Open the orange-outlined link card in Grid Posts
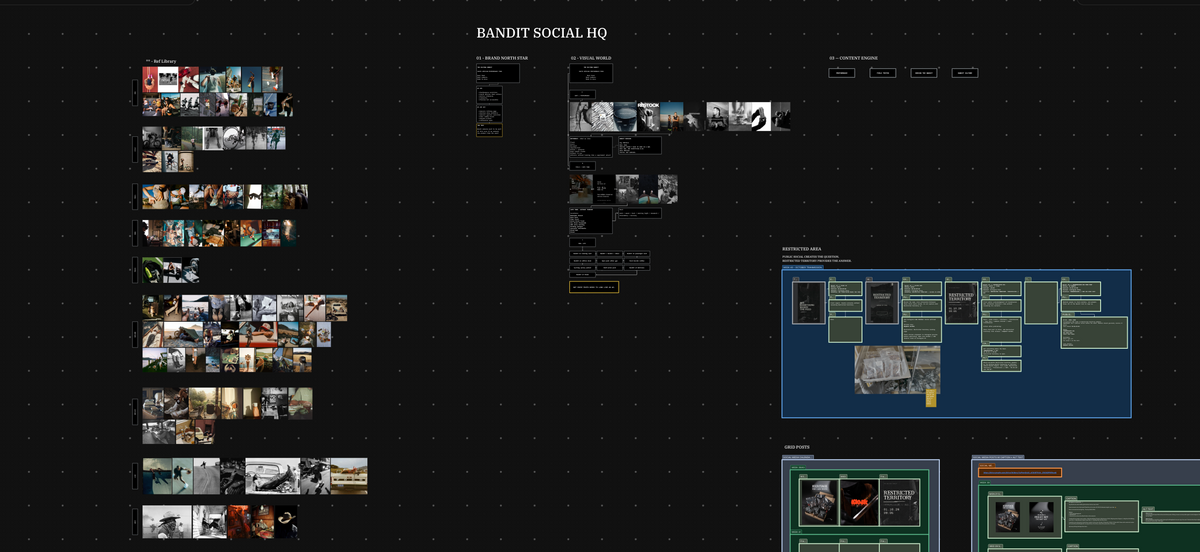The width and height of the screenshot is (1200, 552). tap(1020, 472)
